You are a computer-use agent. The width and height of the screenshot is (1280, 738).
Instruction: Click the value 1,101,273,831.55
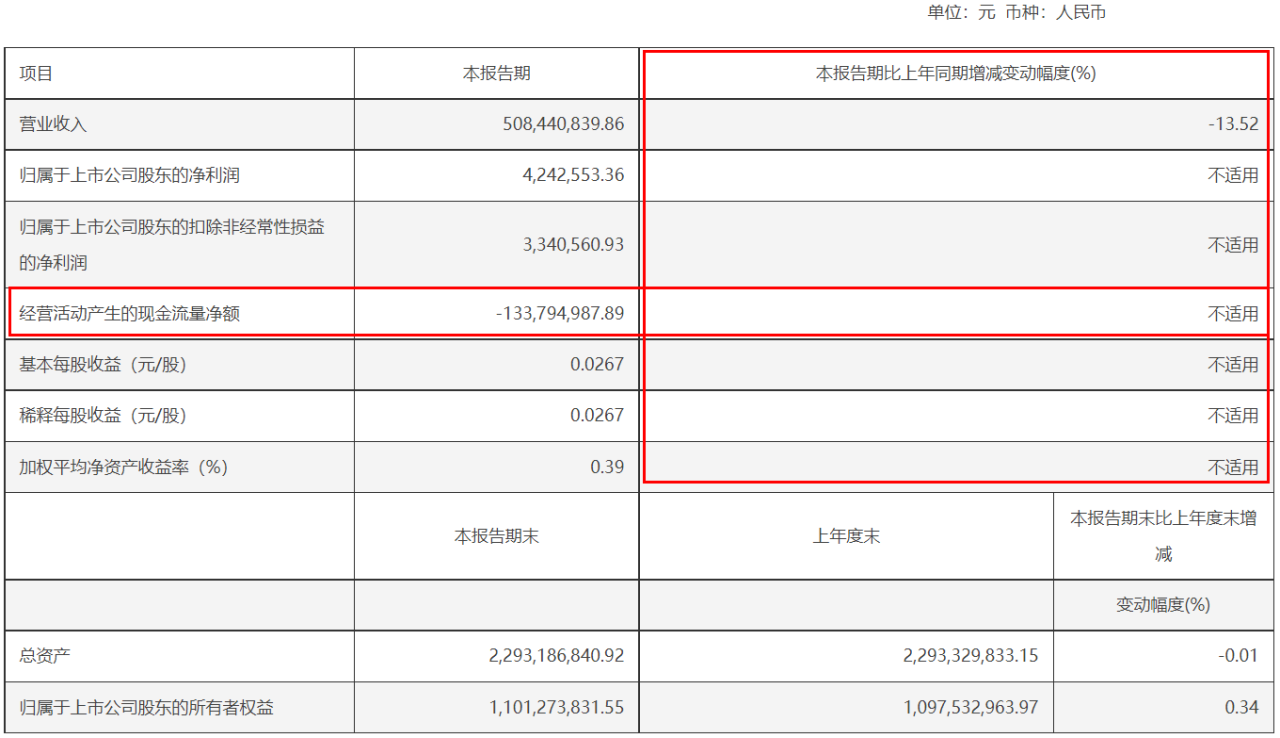[x=557, y=708]
